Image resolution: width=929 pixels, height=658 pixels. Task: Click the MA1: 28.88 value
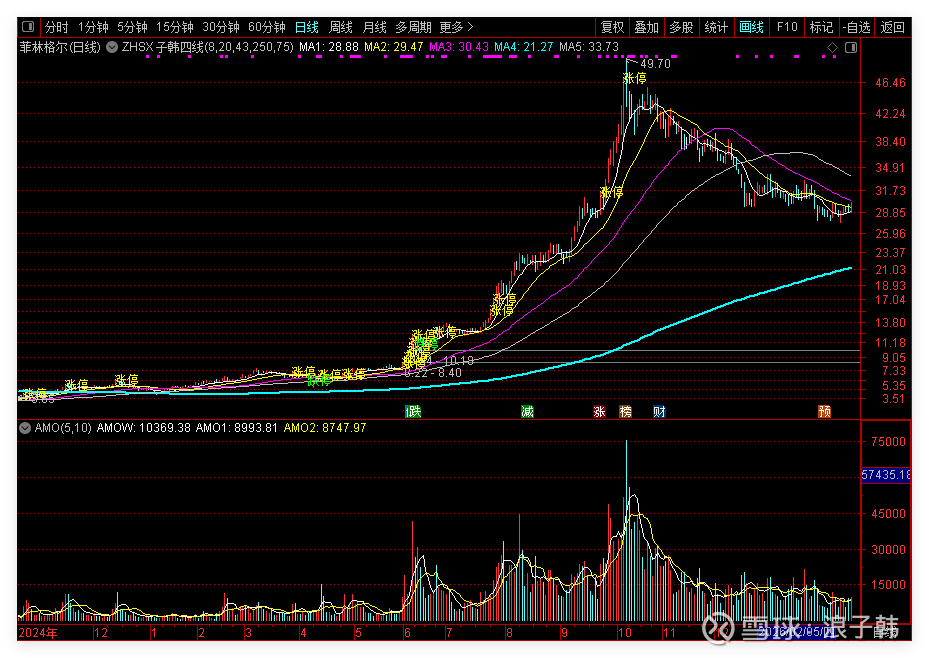[x=329, y=47]
